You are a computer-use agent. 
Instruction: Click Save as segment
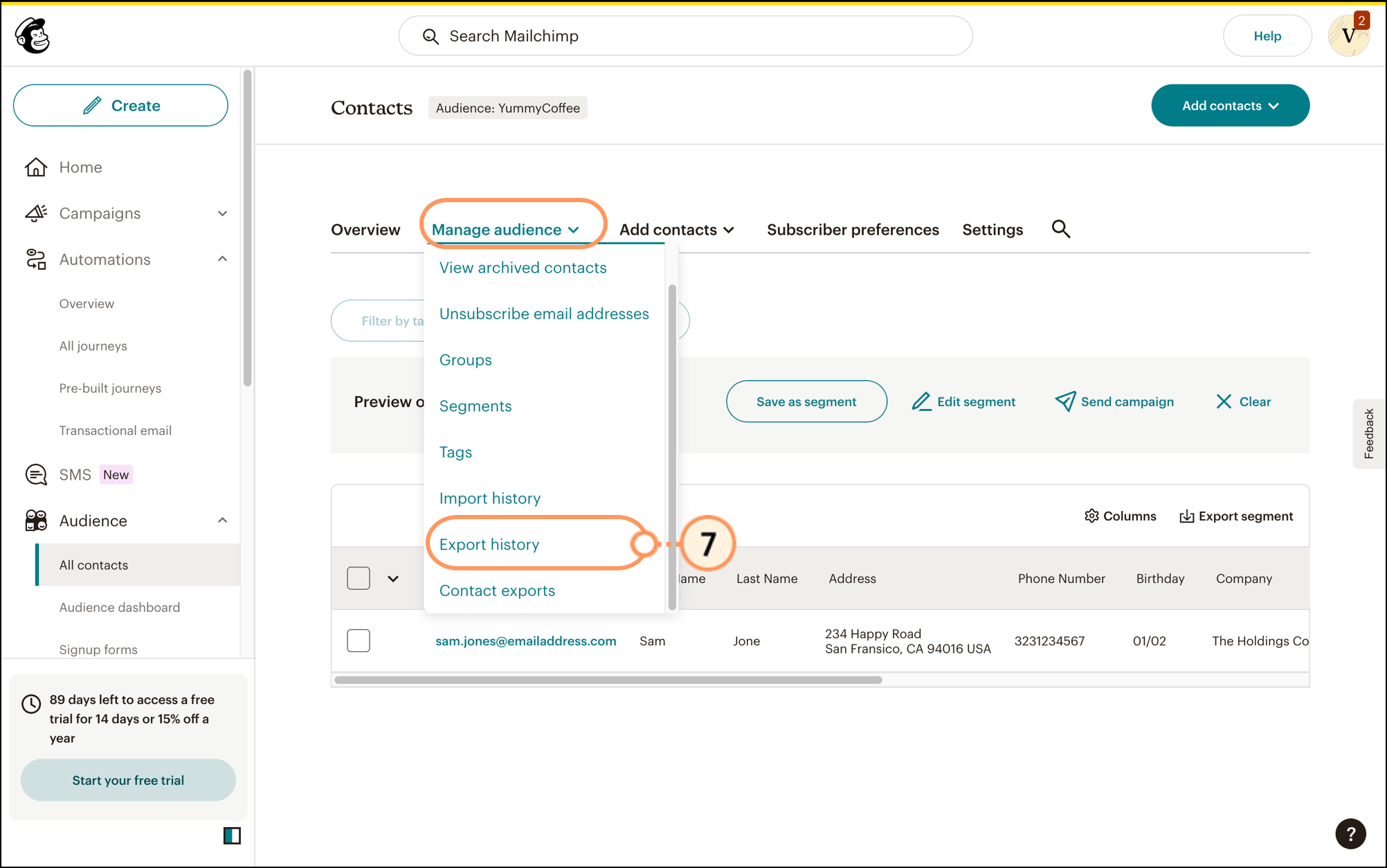click(x=806, y=401)
